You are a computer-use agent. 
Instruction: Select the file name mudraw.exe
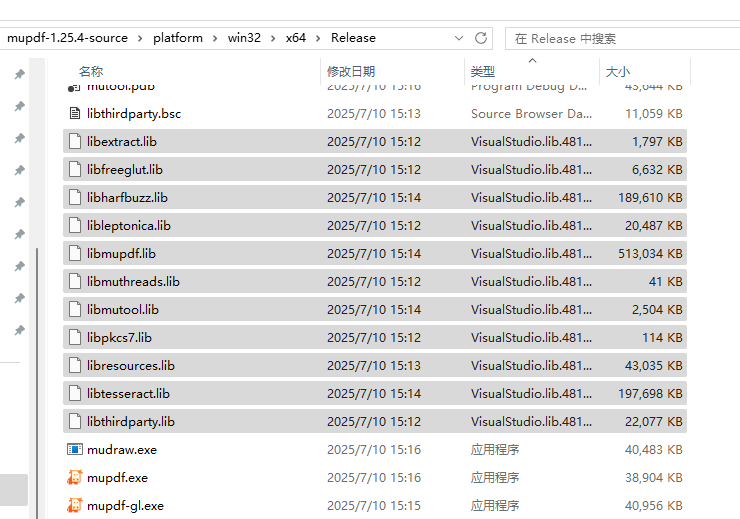click(122, 450)
